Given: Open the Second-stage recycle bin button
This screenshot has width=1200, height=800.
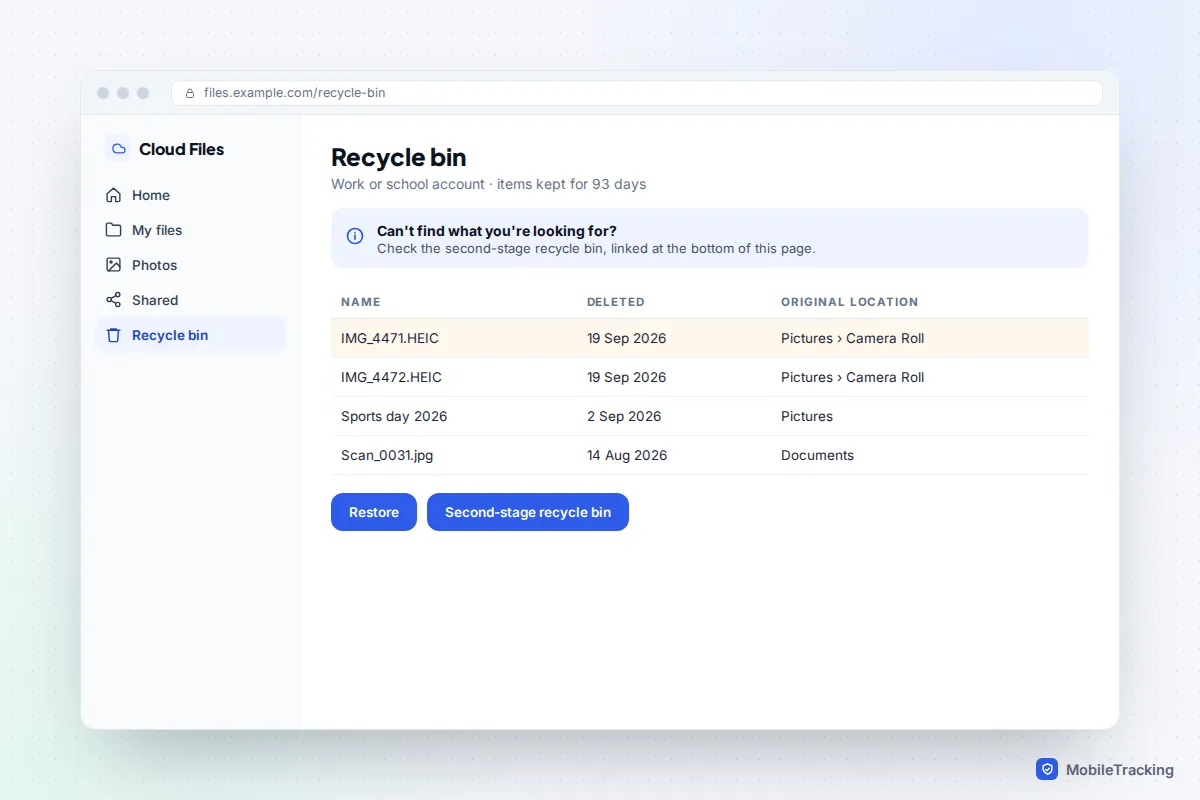Looking at the screenshot, I should point(528,512).
